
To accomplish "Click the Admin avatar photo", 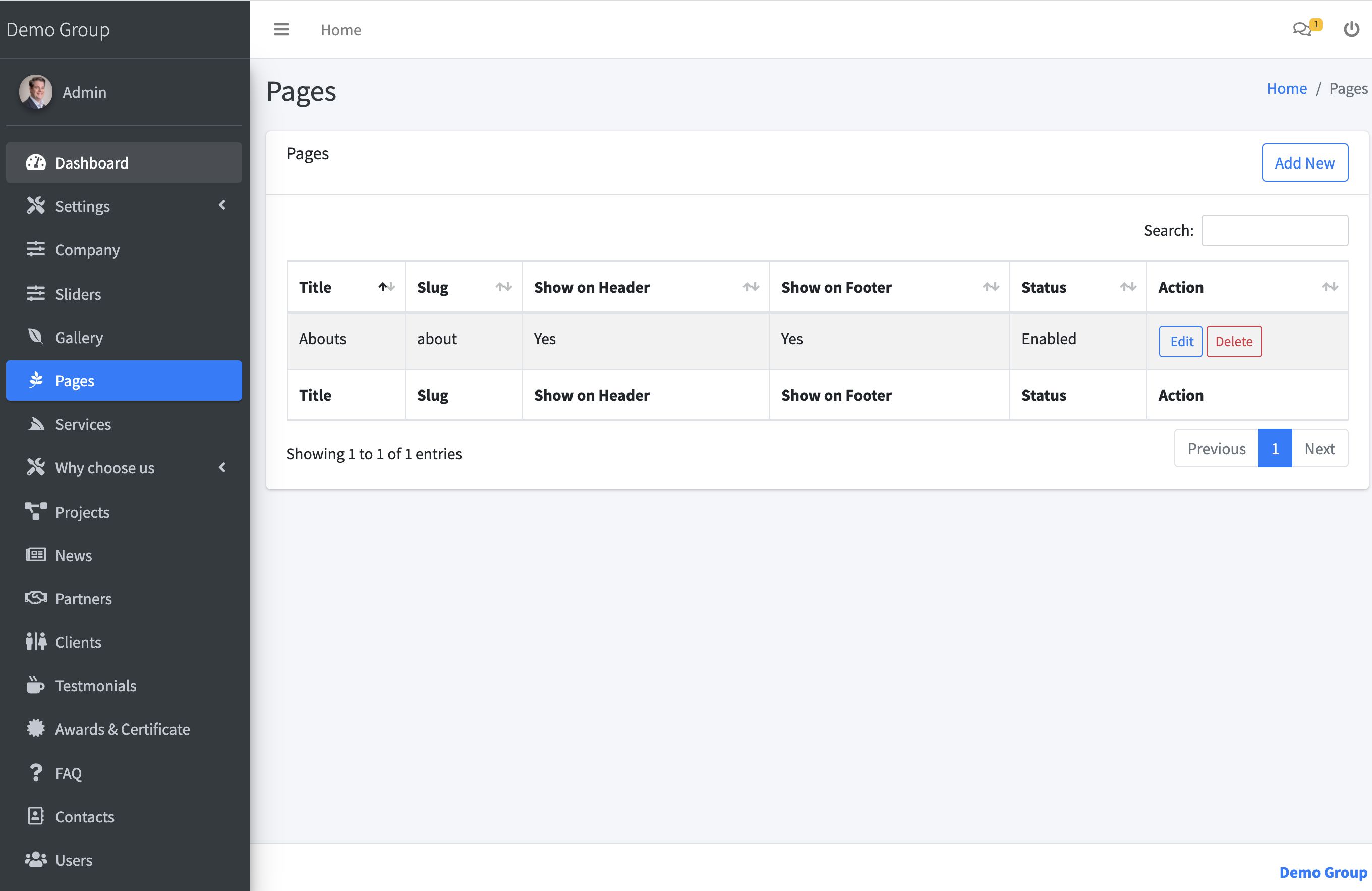I will click(x=36, y=92).
